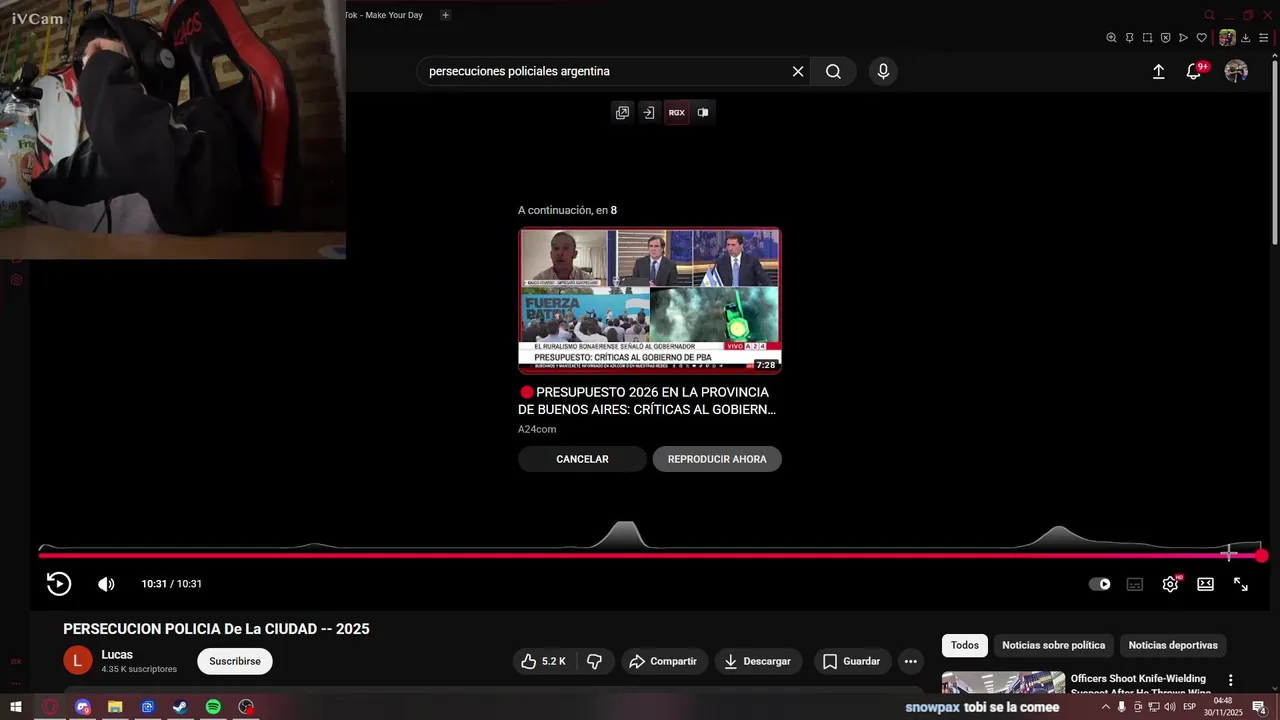Dislike the video

click(594, 661)
